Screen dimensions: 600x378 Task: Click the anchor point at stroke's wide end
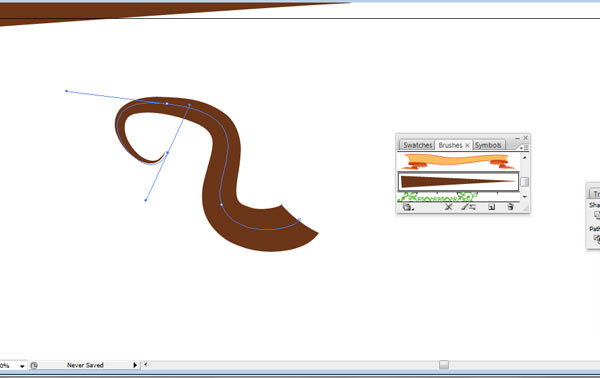(300, 220)
